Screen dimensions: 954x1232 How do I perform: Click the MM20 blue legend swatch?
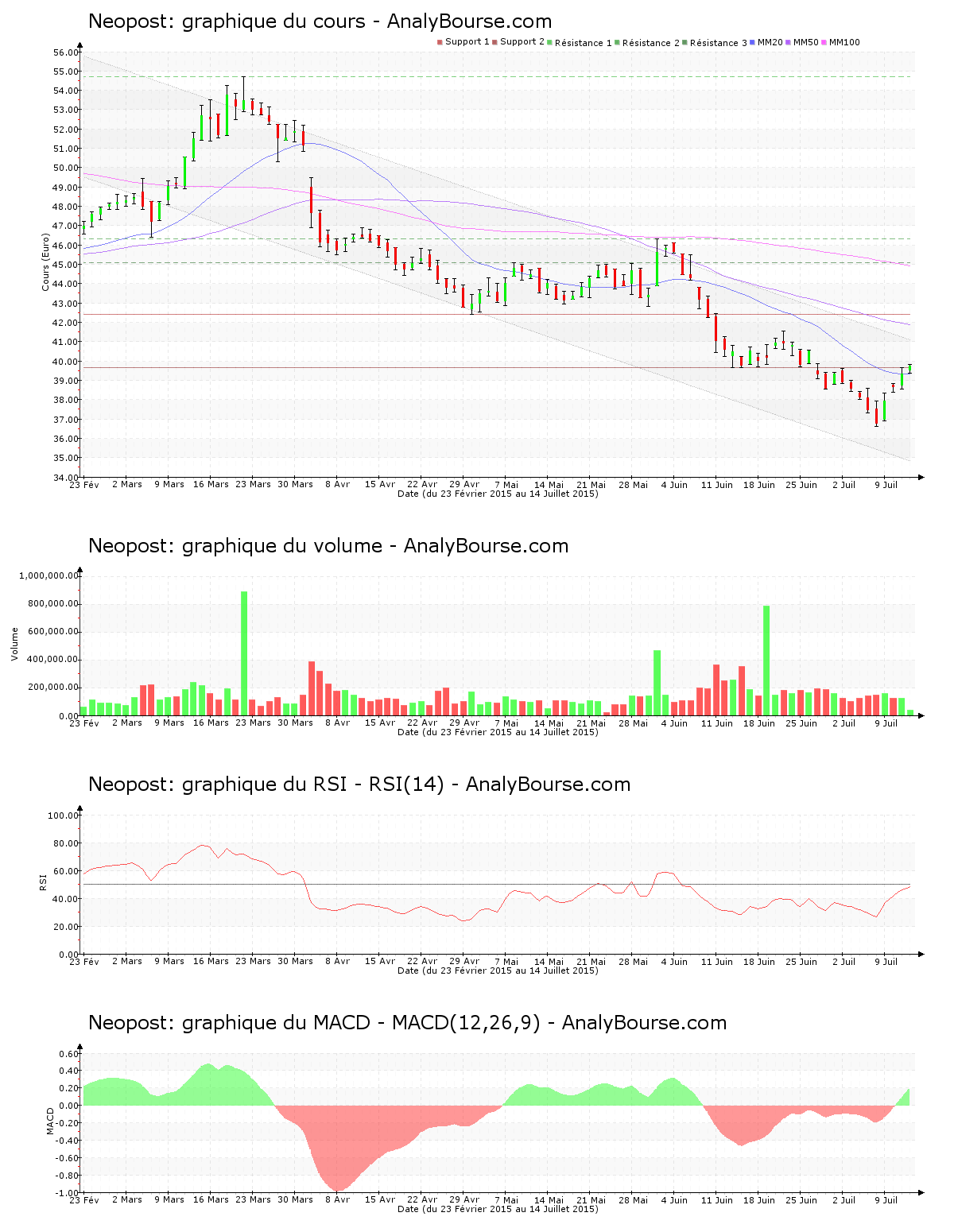pos(752,42)
